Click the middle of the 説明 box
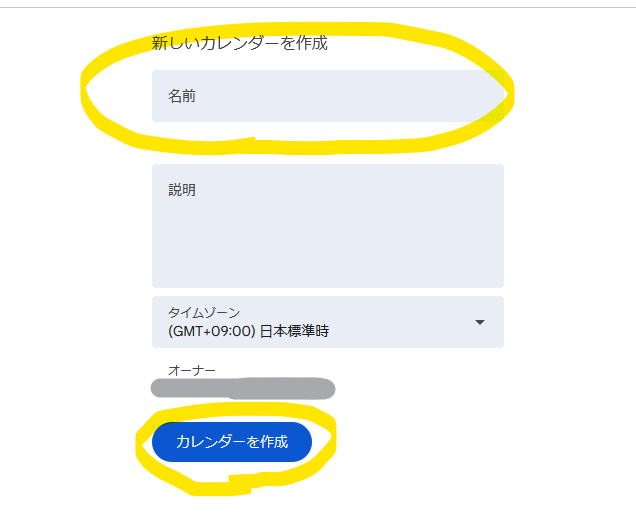The image size is (636, 527). pyautogui.click(x=328, y=226)
